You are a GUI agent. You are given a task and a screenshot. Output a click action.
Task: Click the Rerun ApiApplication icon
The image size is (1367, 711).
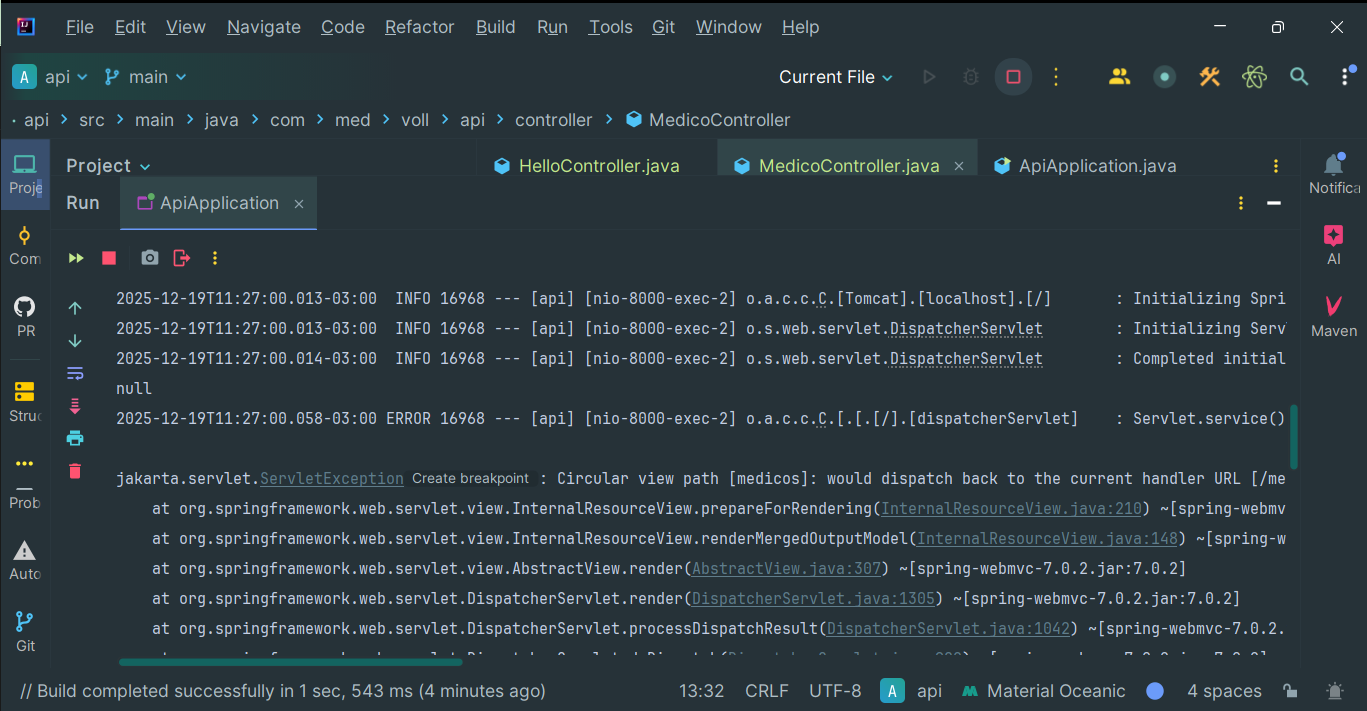pyautogui.click(x=76, y=258)
